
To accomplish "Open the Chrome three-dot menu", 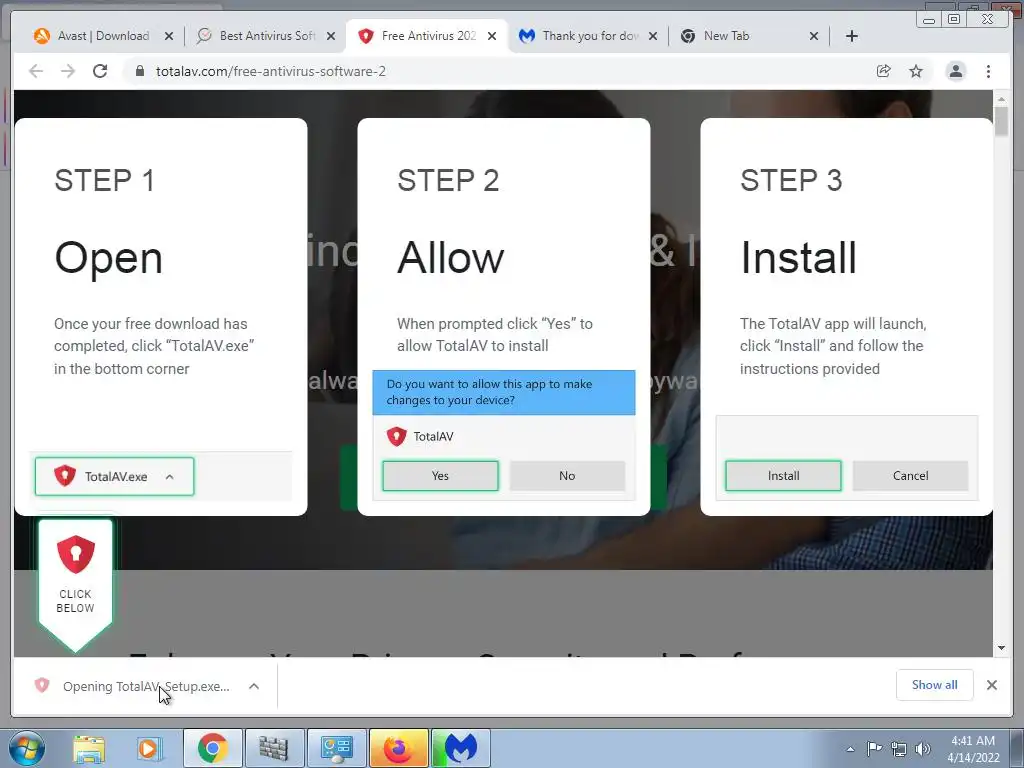I will point(988,71).
